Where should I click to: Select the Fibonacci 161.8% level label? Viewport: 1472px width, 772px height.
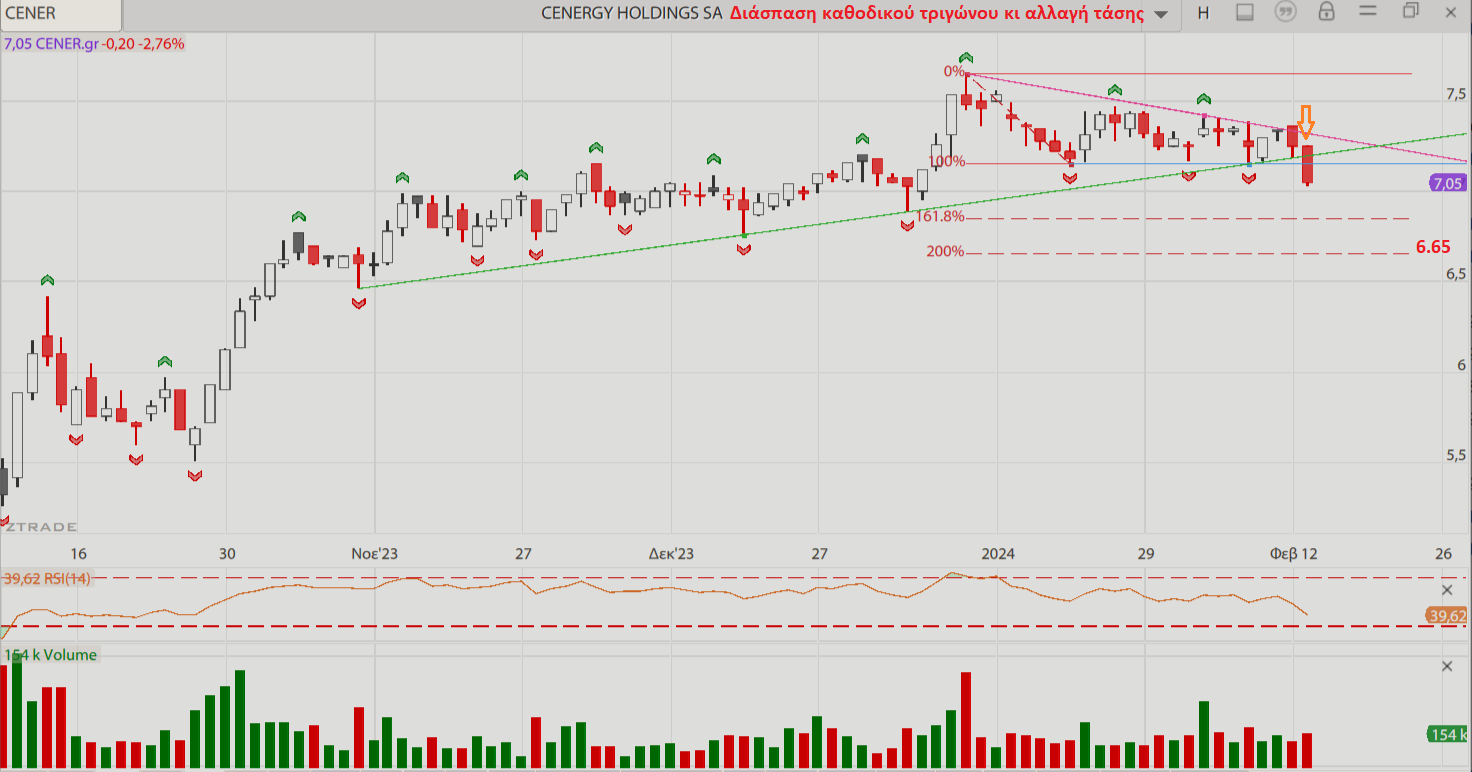940,216
